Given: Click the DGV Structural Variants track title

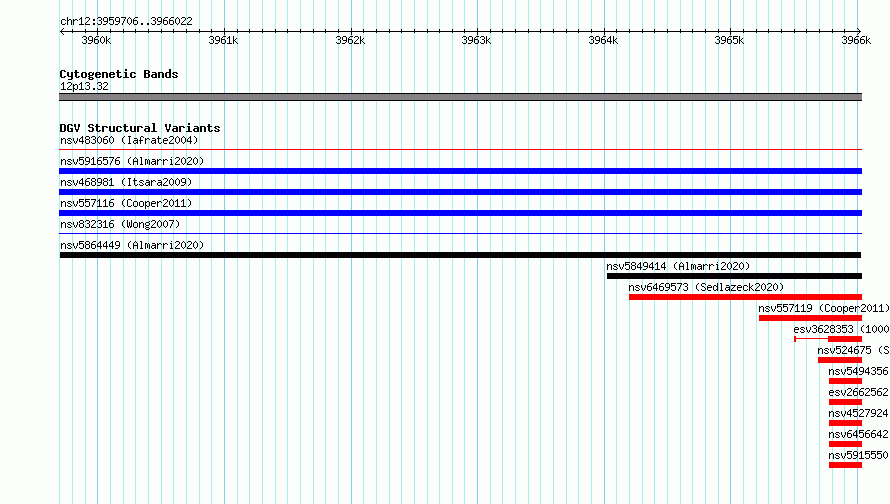Looking at the screenshot, I should point(140,128).
